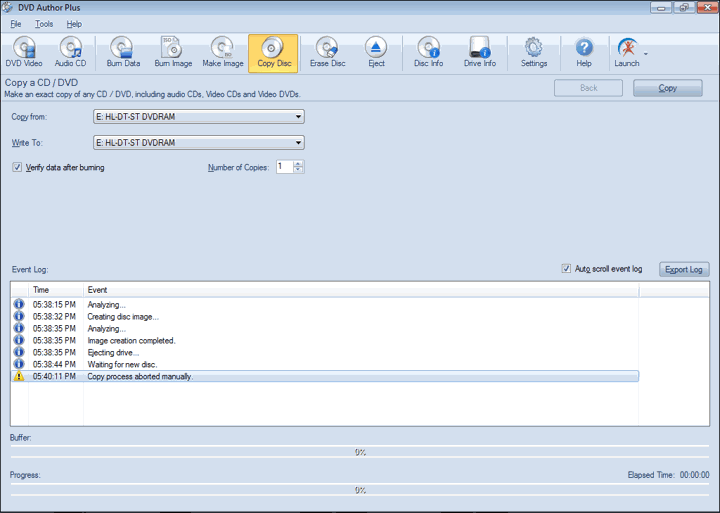The width and height of the screenshot is (720, 513).
Task: Disable Auto scroll event log
Action: pos(567,269)
